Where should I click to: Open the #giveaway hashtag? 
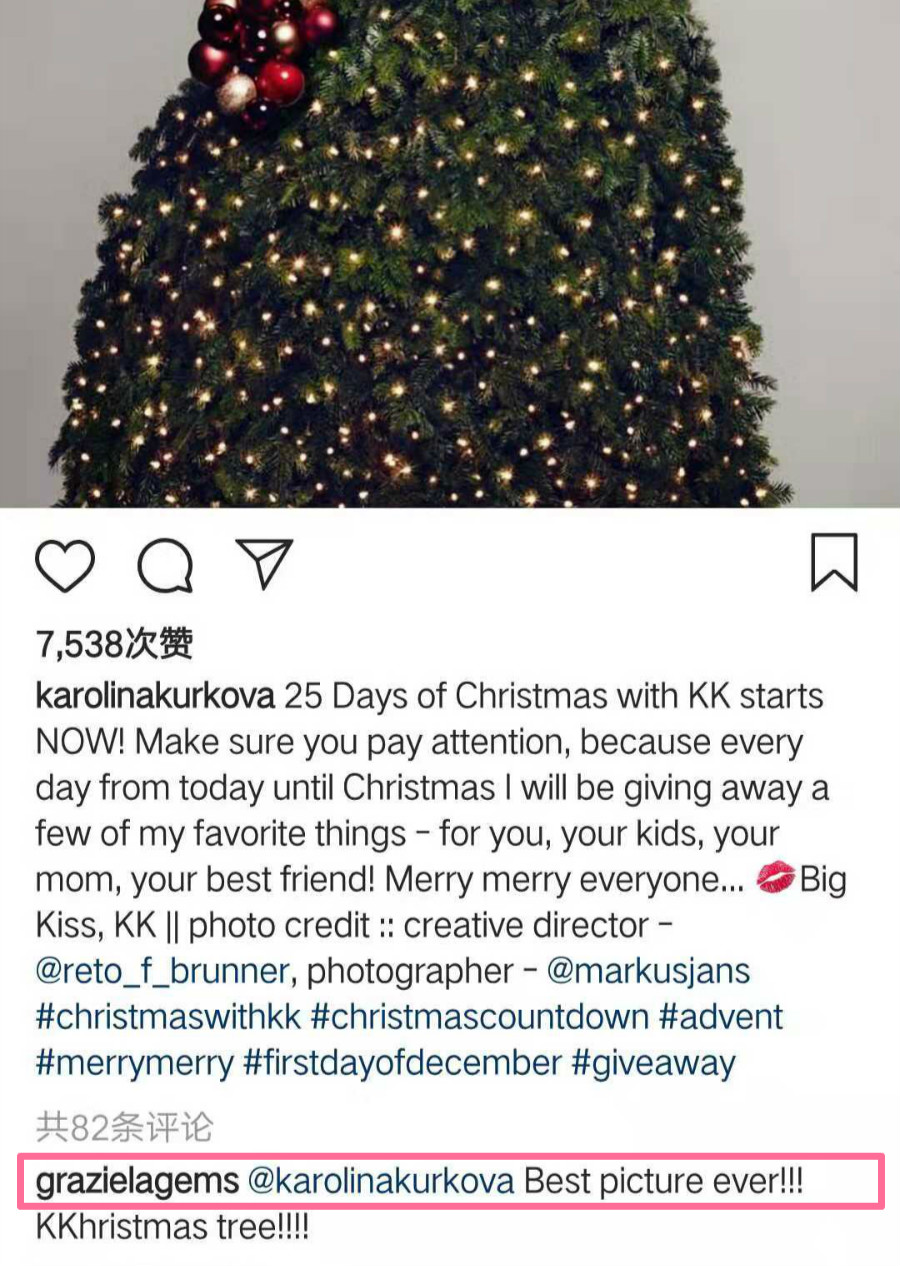(653, 1063)
